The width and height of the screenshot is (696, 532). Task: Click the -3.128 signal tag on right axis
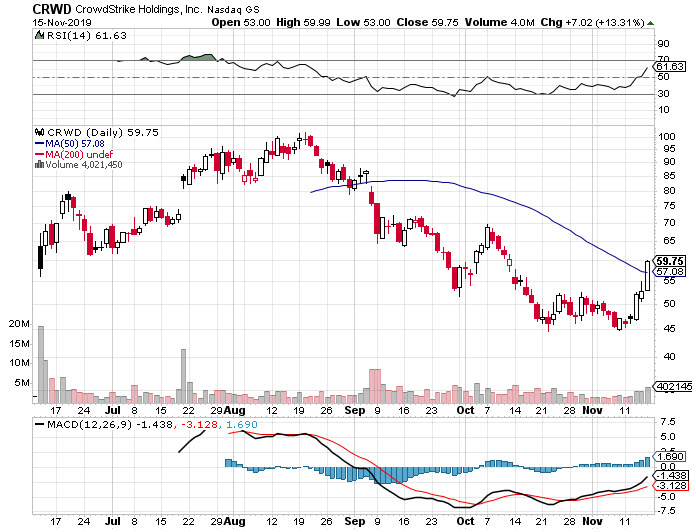pos(672,486)
